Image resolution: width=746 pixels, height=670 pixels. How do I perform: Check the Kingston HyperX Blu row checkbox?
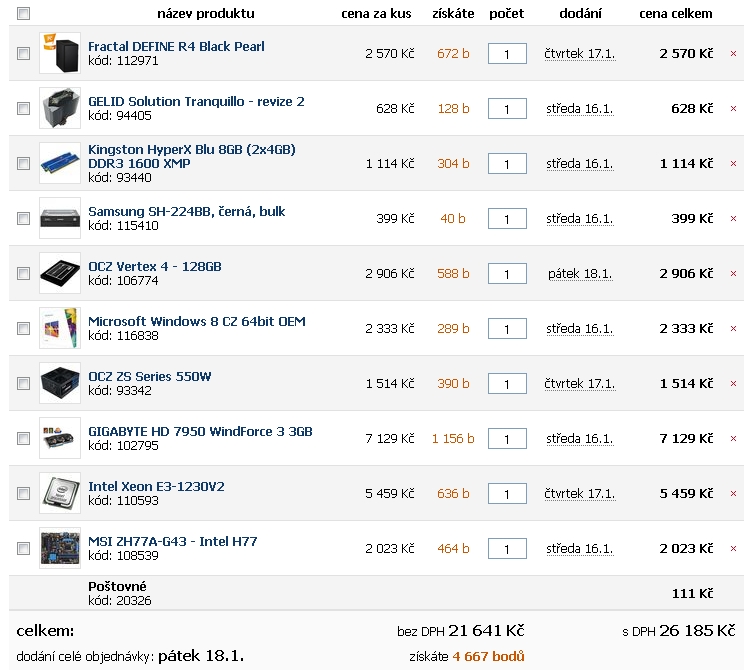click(x=23, y=163)
